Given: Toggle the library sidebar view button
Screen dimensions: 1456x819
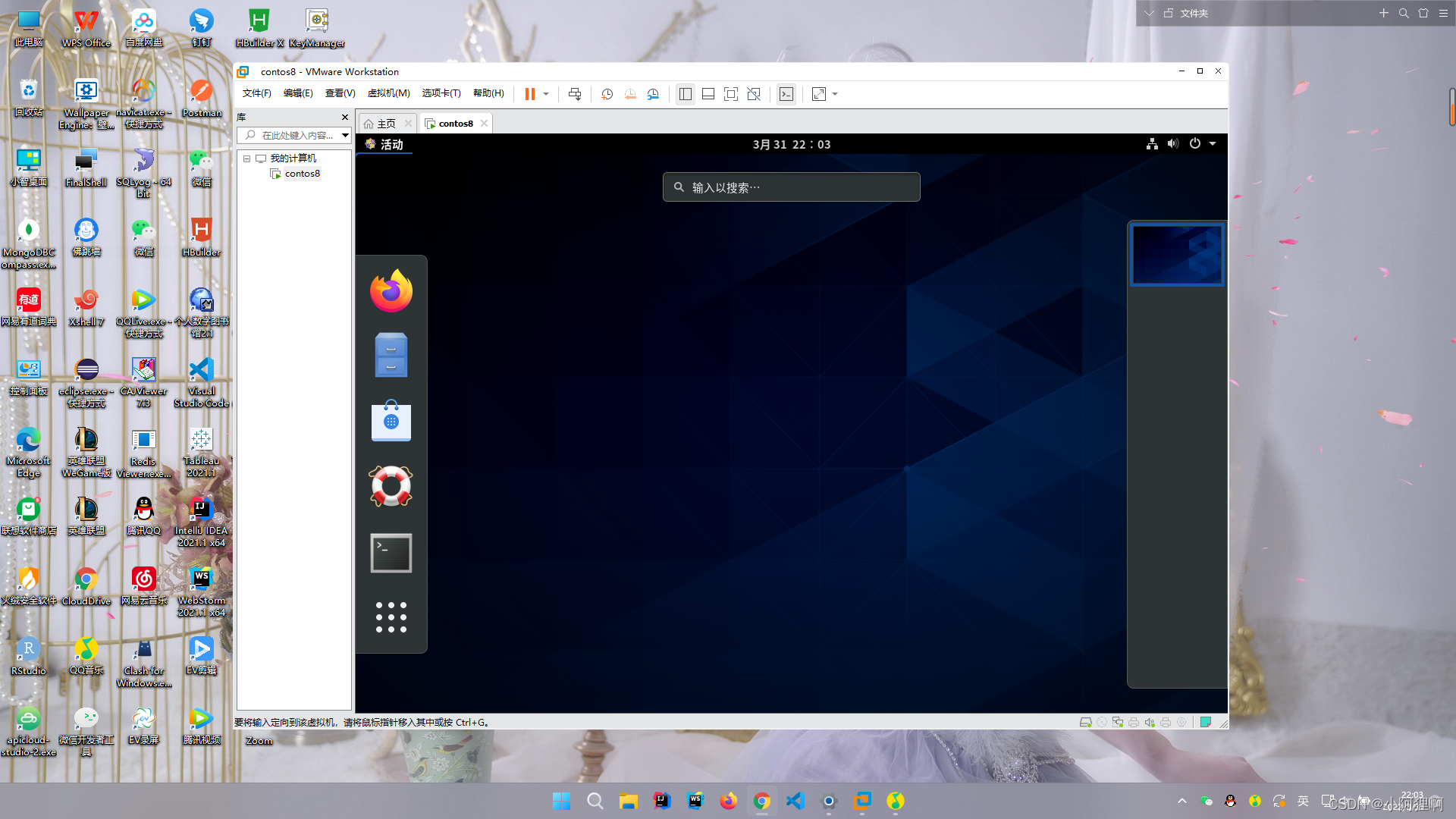Looking at the screenshot, I should [x=686, y=94].
